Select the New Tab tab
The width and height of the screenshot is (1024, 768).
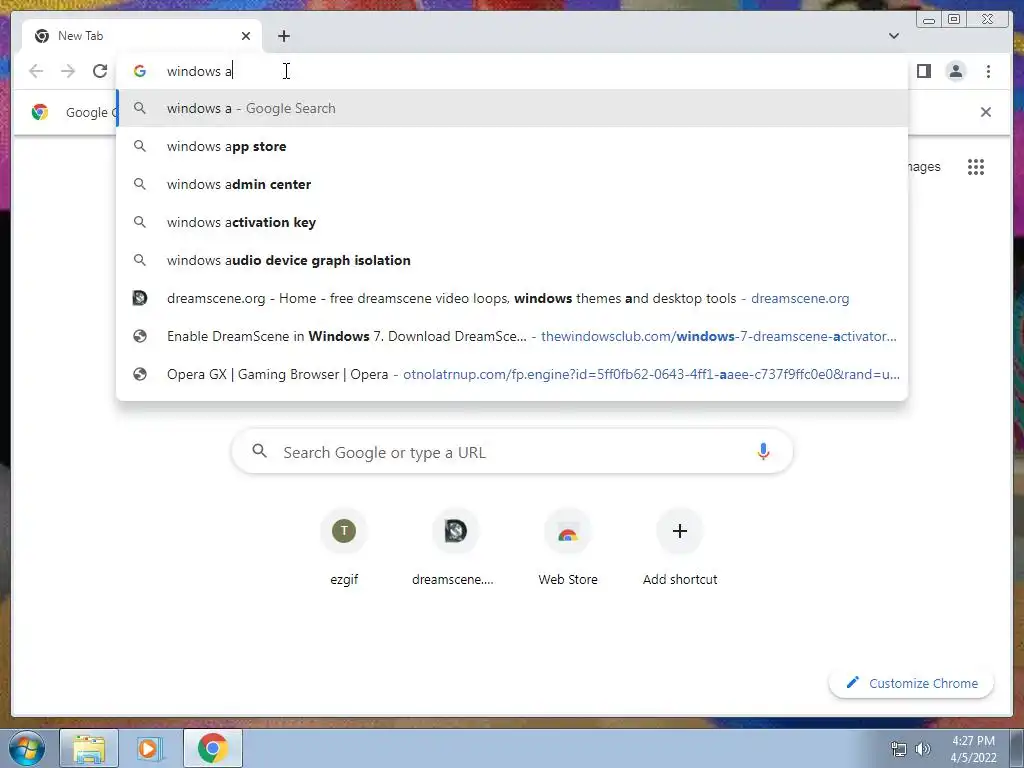[x=142, y=36]
